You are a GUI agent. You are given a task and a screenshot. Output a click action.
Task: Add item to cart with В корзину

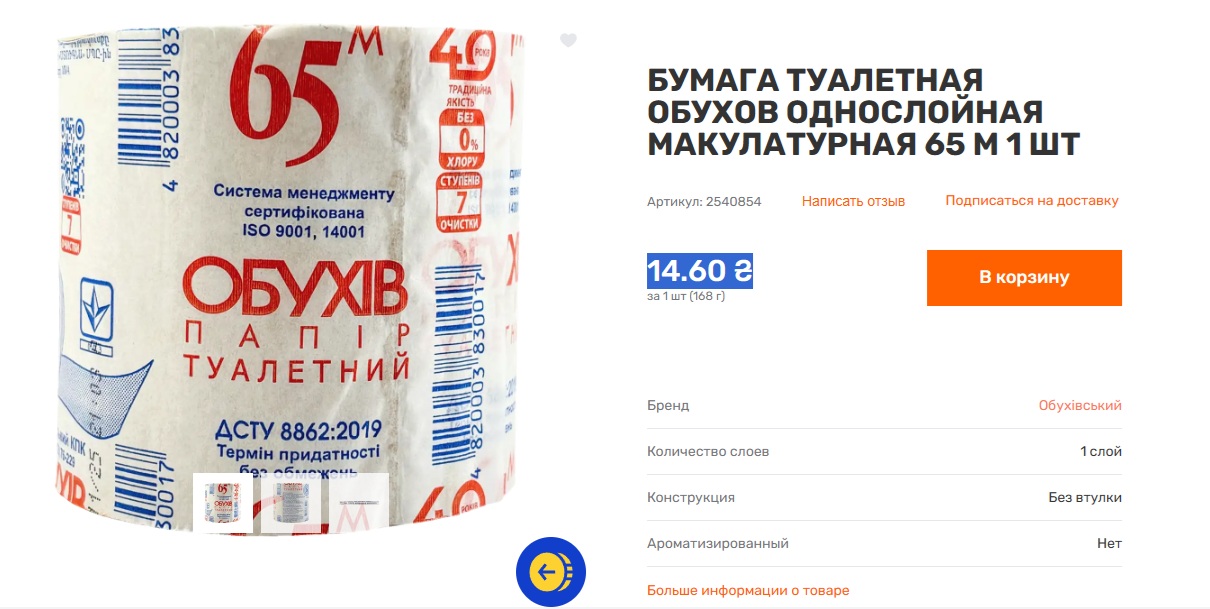(x=1024, y=277)
